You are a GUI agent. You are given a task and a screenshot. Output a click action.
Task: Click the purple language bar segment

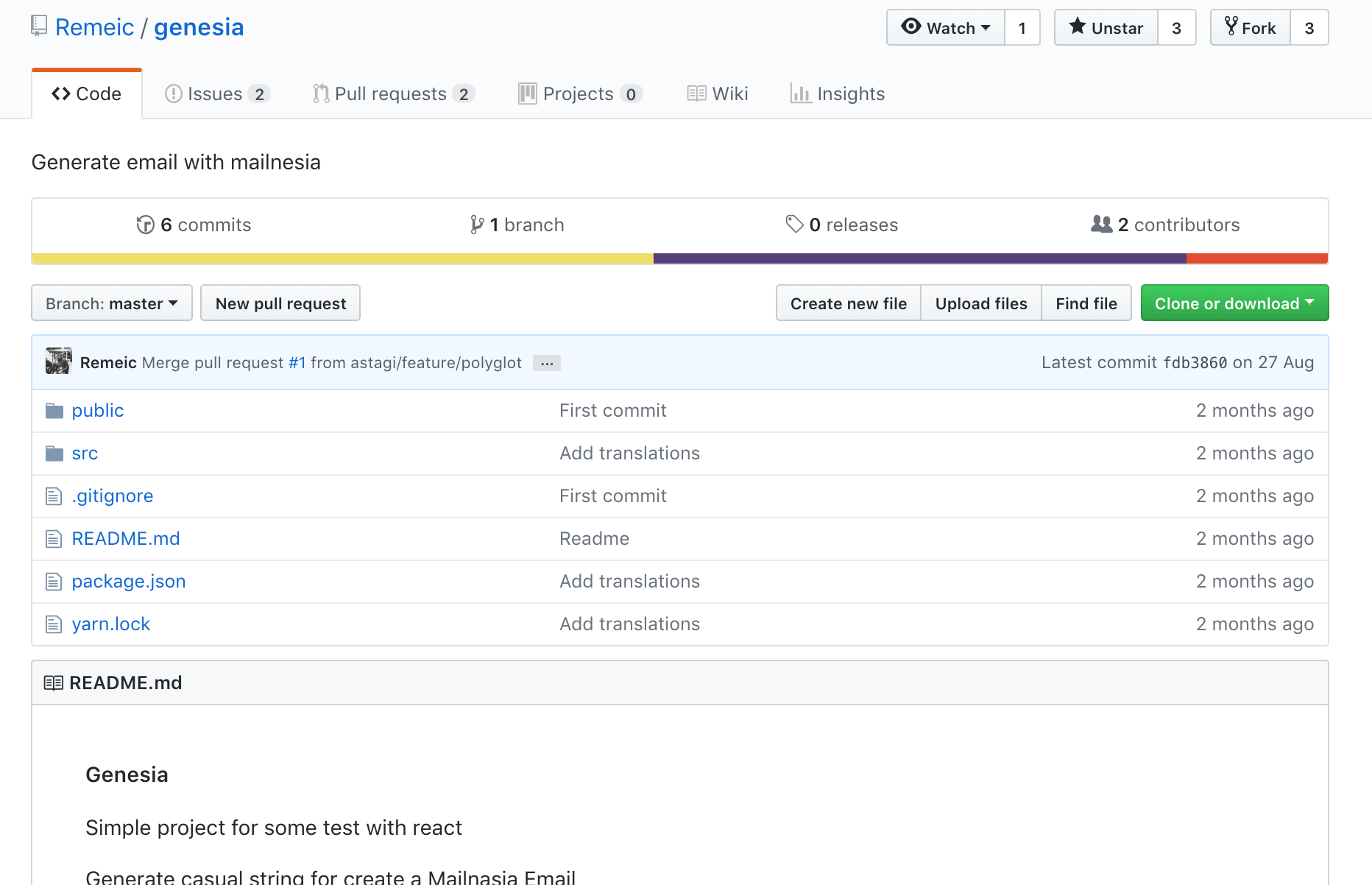pyautogui.click(x=920, y=258)
